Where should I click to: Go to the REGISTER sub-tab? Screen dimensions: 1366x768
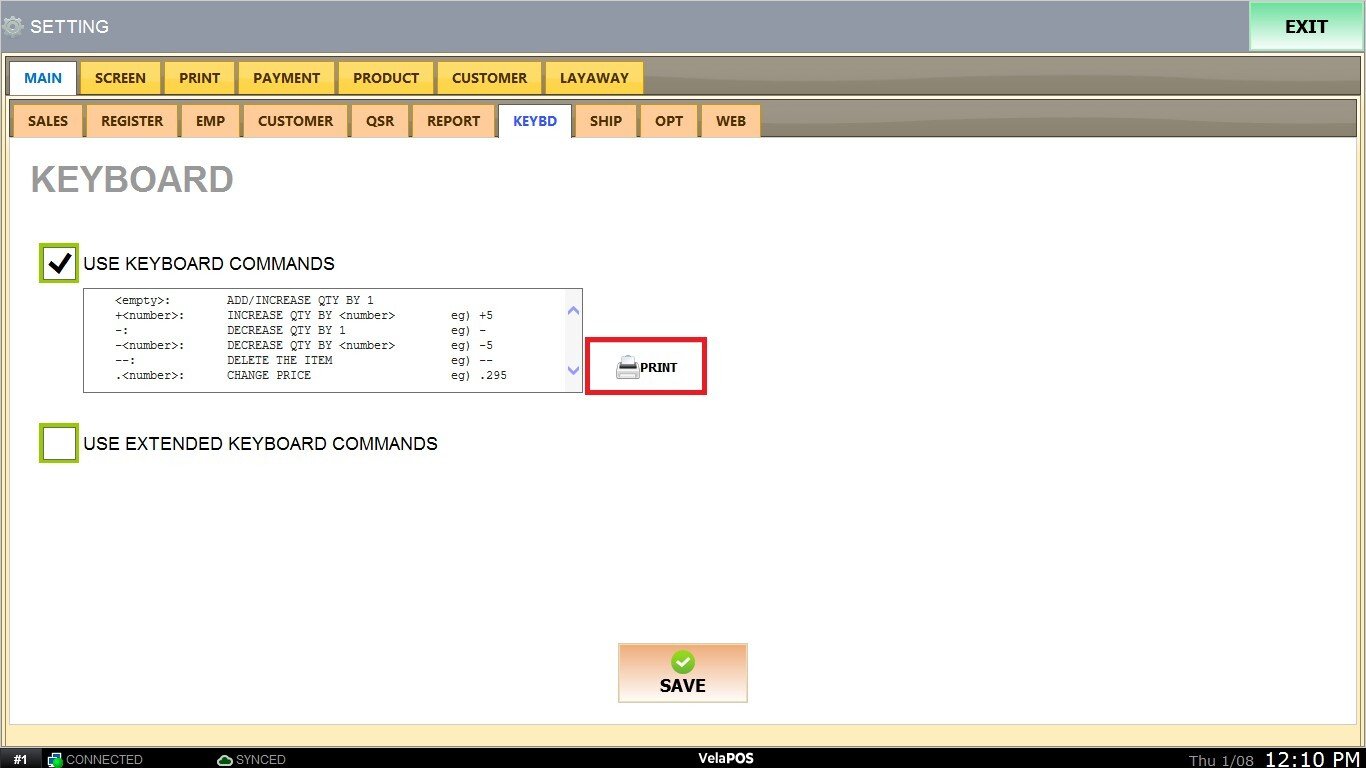(132, 121)
